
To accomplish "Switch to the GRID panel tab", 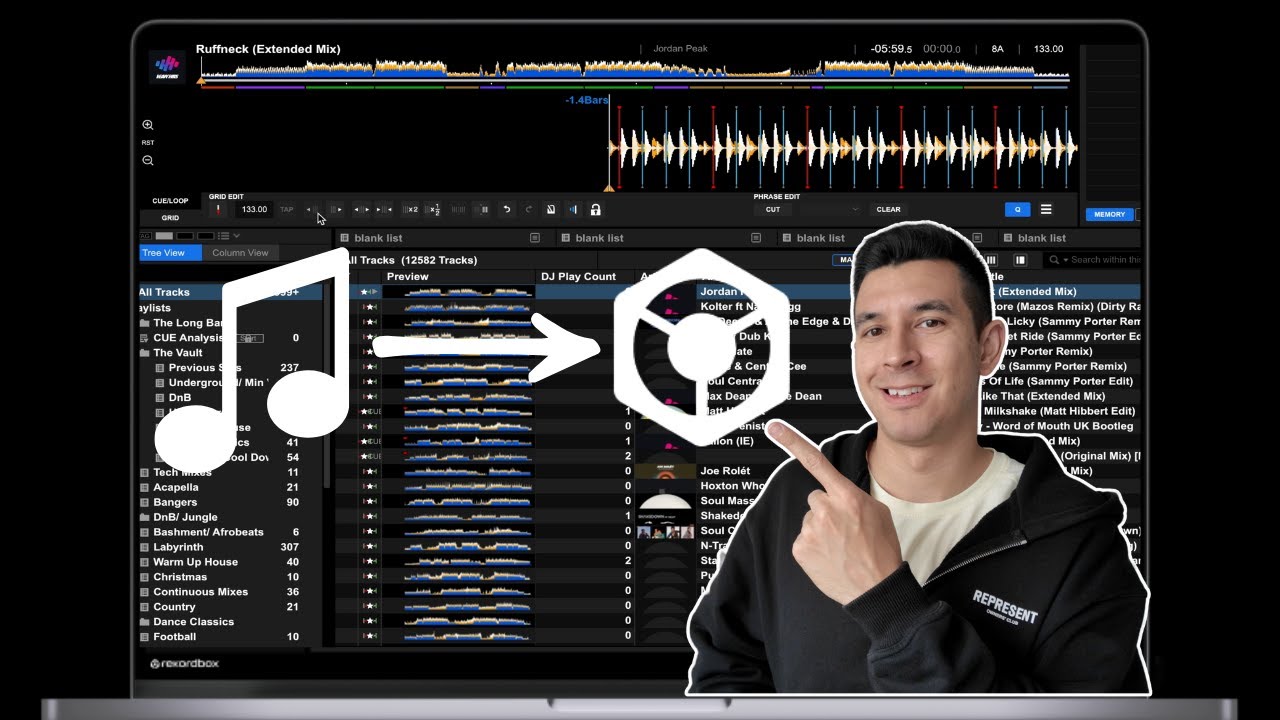I will pos(170,217).
